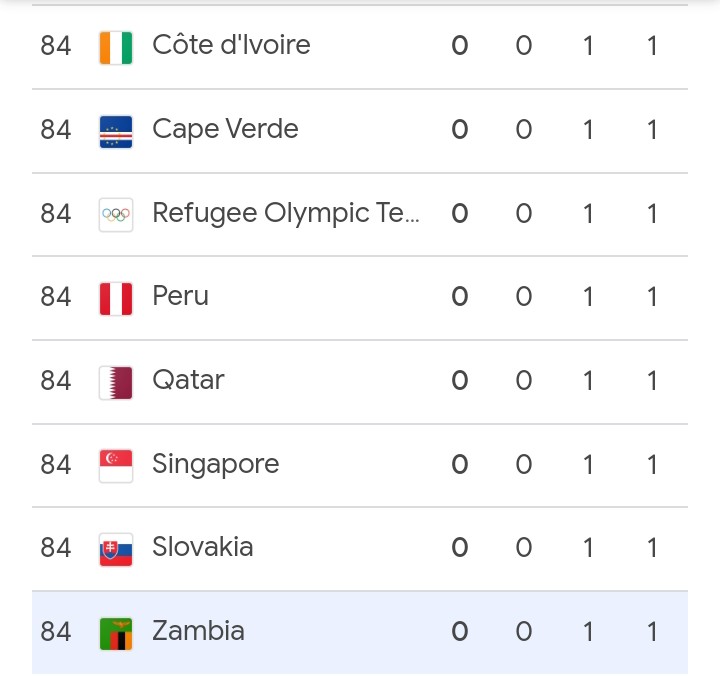Click the Zambia flag icon
The width and height of the screenshot is (720, 676).
click(116, 632)
